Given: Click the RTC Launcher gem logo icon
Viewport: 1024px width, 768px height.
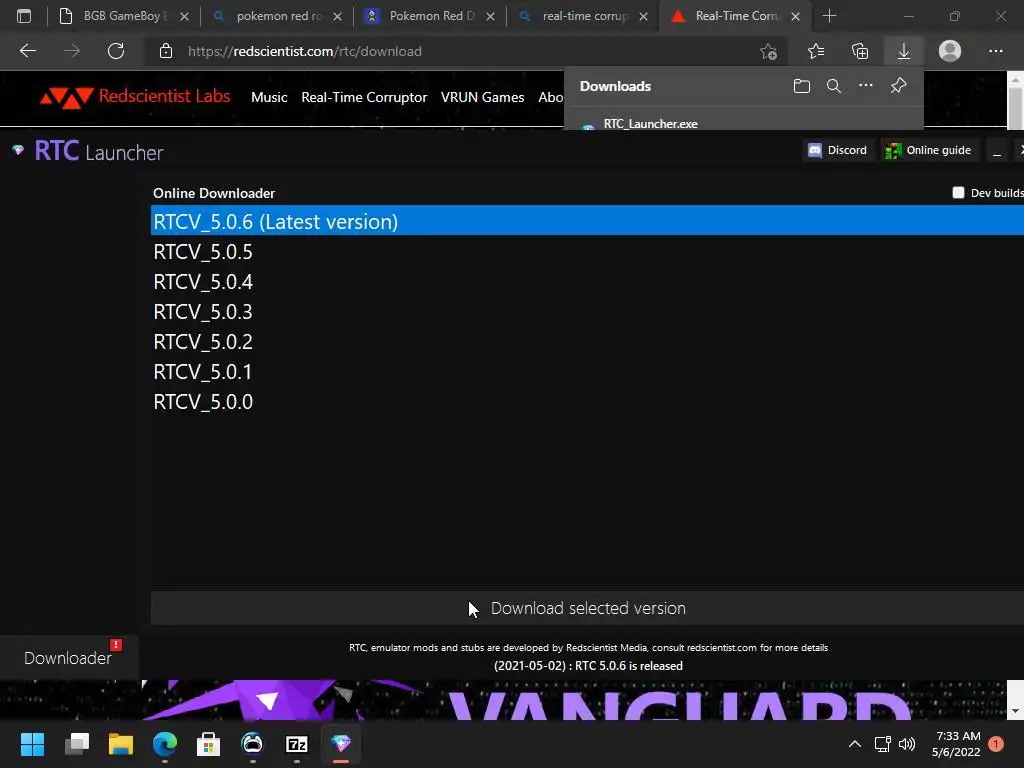Looking at the screenshot, I should click(x=18, y=150).
